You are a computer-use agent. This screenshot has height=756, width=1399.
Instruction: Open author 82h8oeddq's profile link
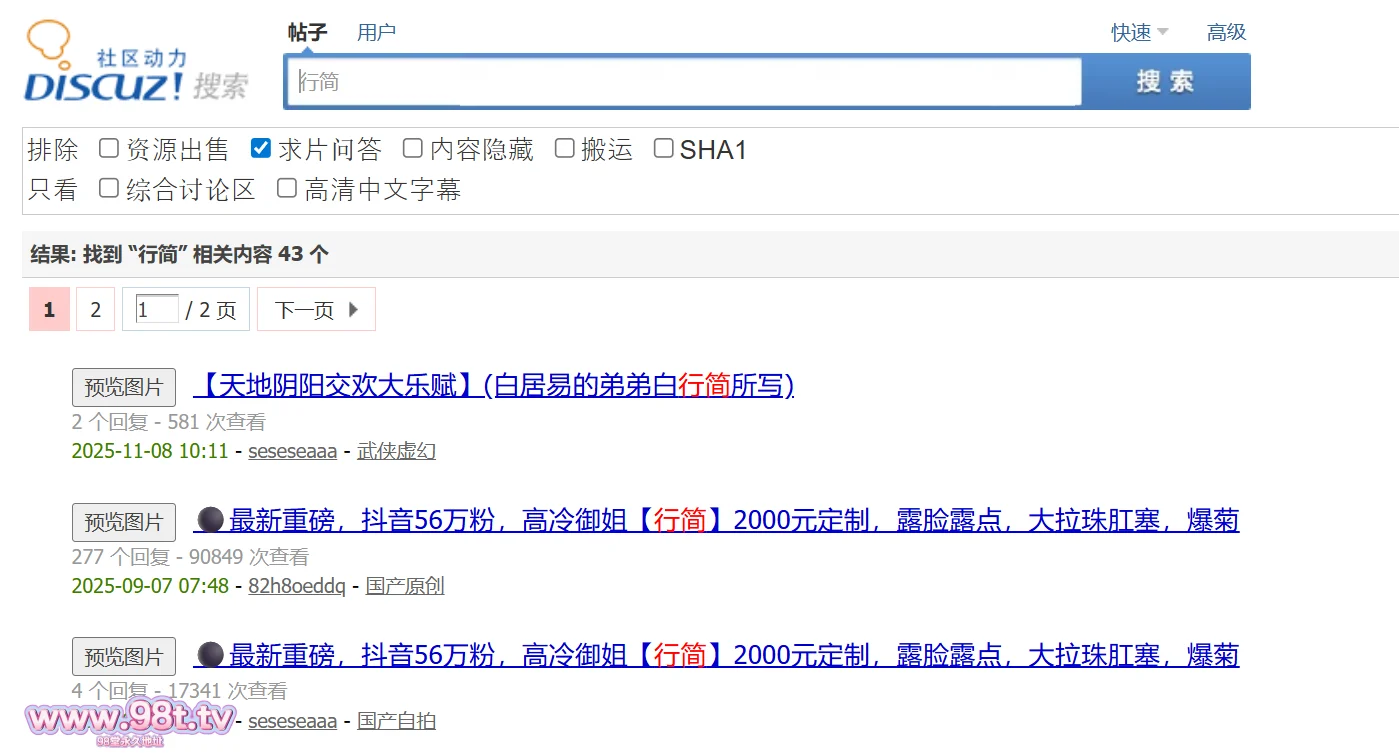coord(297,586)
